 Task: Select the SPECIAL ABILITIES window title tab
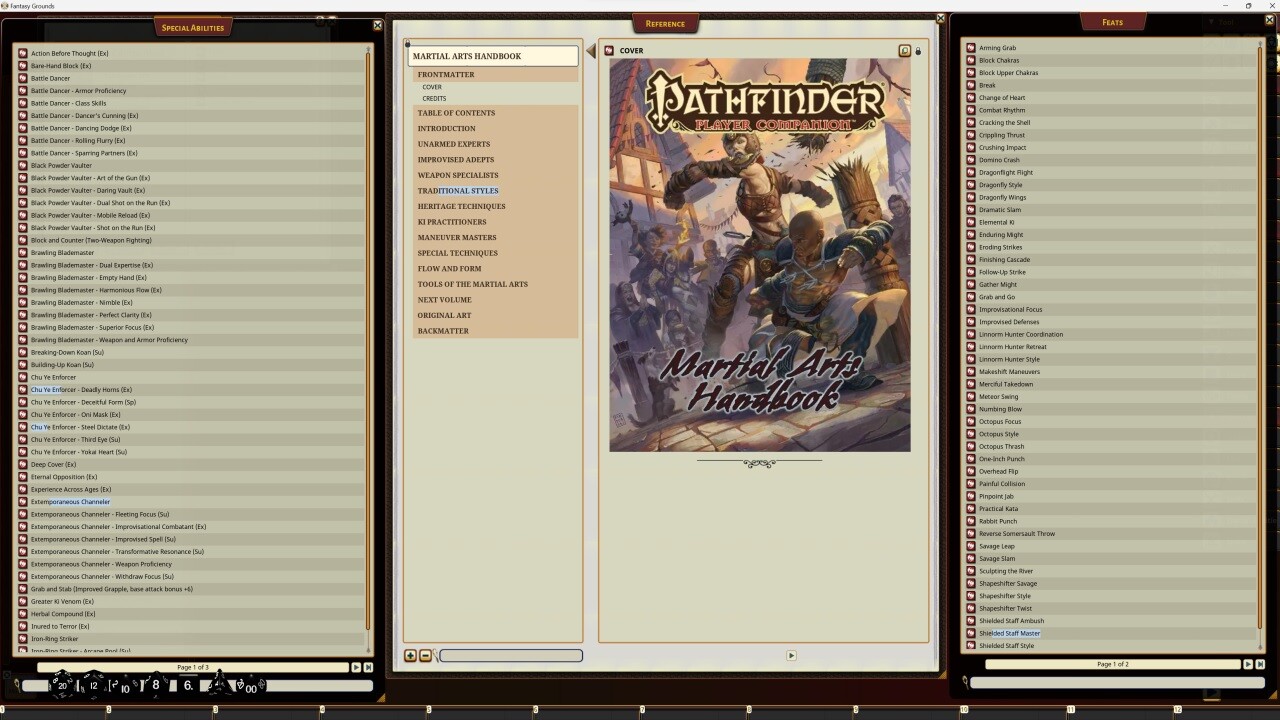coord(192,27)
